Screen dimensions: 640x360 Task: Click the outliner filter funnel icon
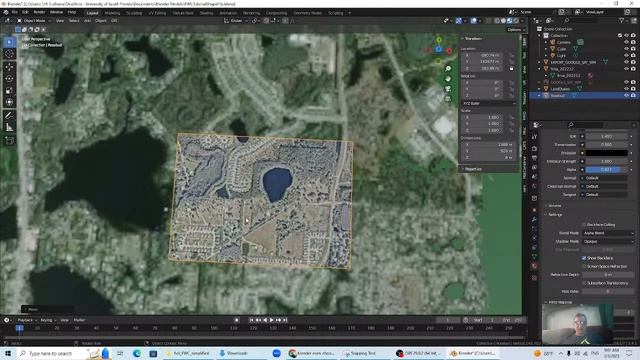[622, 20]
